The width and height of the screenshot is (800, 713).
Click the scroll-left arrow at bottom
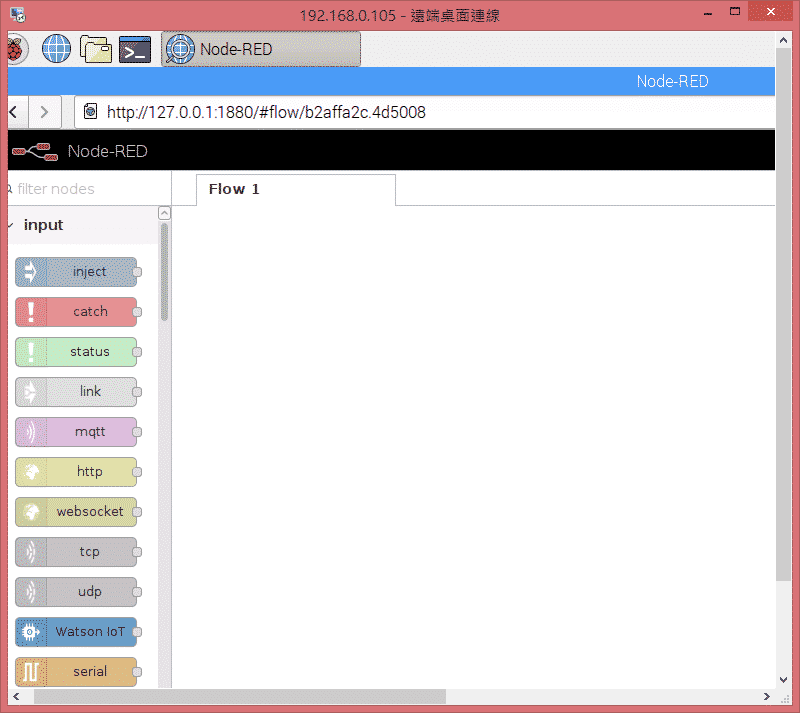[x=16, y=696]
